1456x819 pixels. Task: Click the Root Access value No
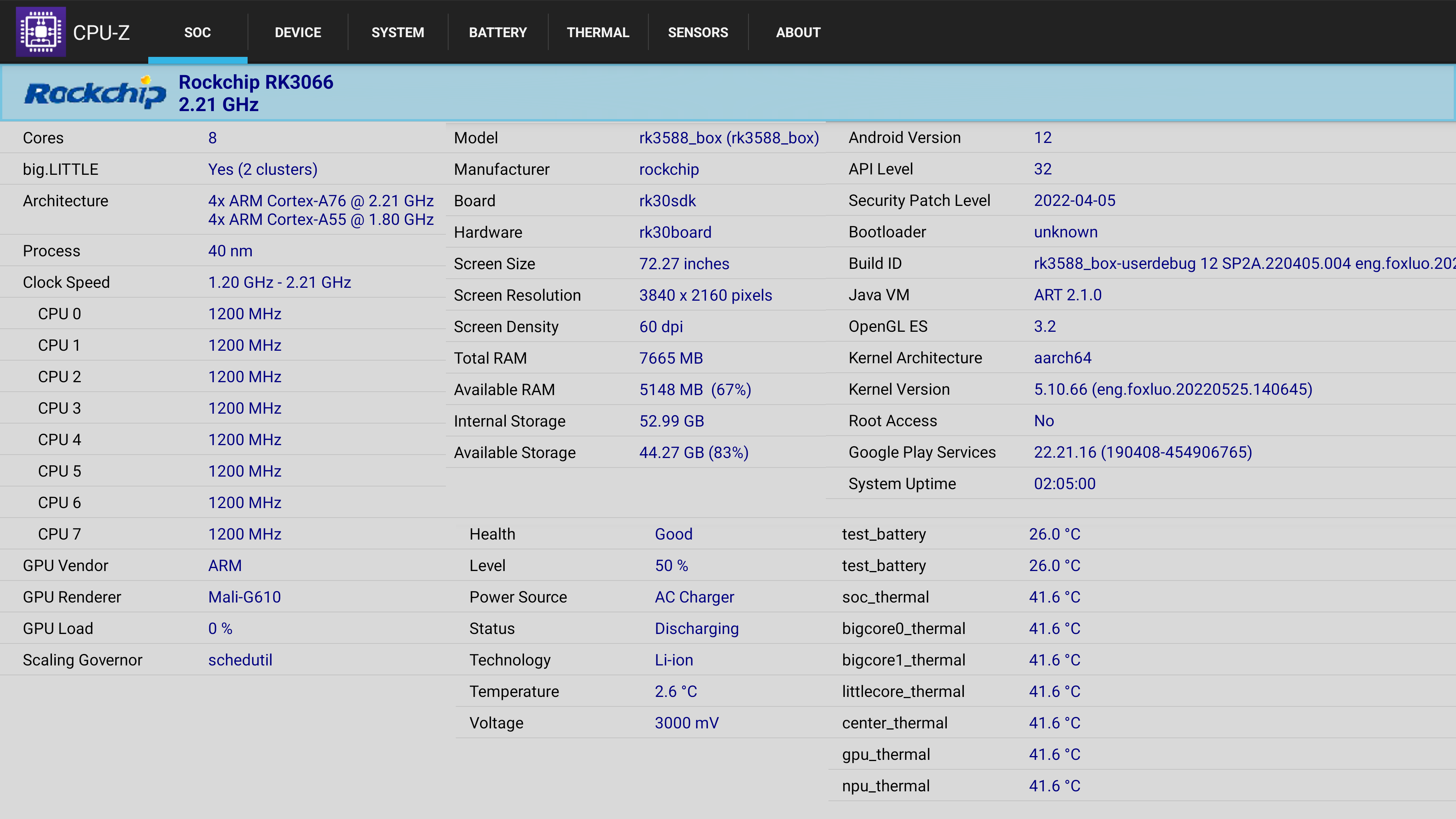coord(1044,420)
